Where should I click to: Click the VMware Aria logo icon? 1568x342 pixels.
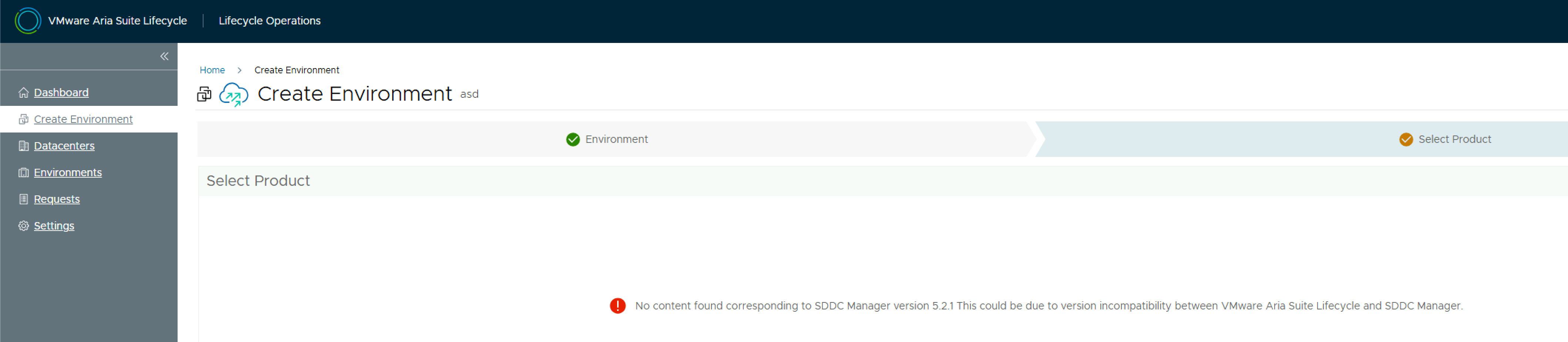(x=27, y=21)
